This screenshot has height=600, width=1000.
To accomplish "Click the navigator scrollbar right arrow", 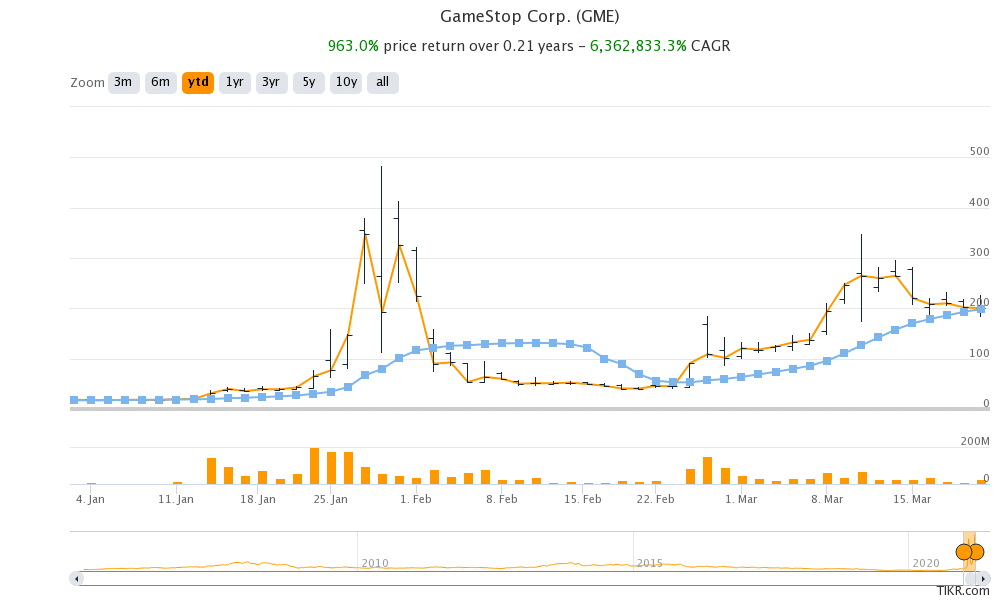I will pos(984,579).
